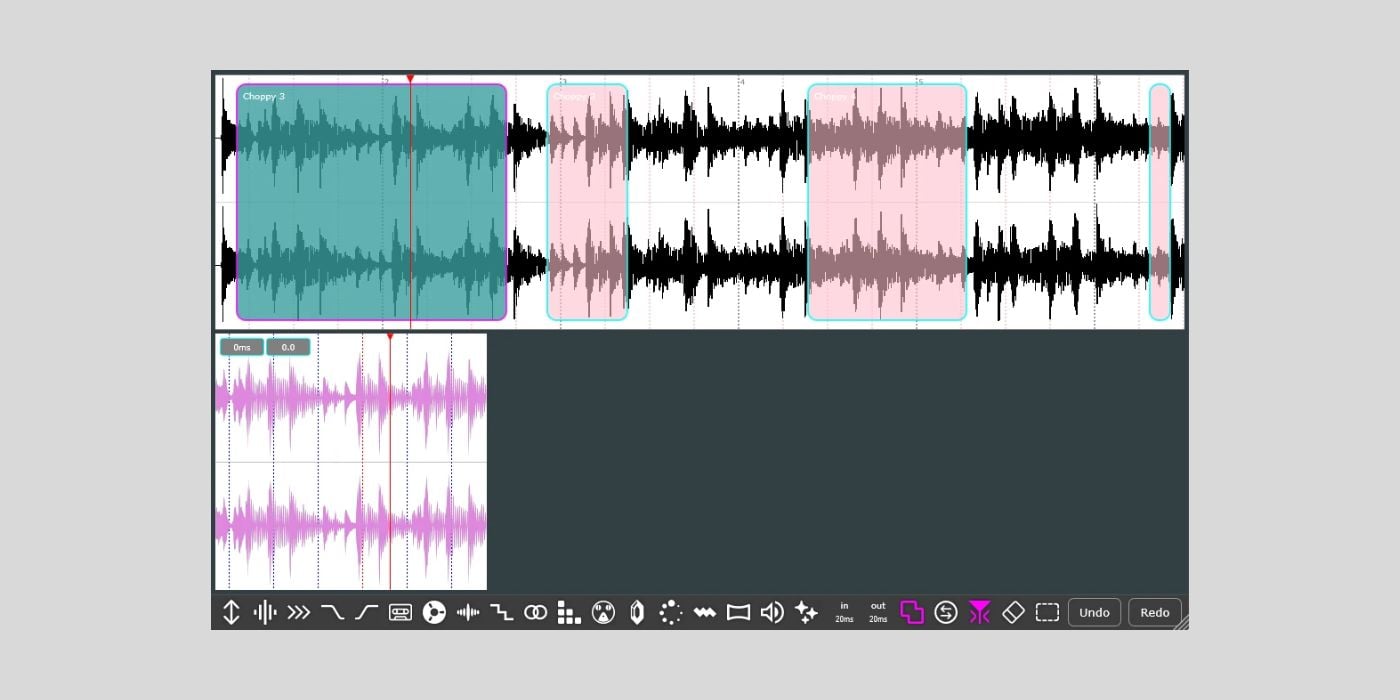Click the shocked face effect icon
Viewport: 1400px width, 700px height.
(604, 612)
